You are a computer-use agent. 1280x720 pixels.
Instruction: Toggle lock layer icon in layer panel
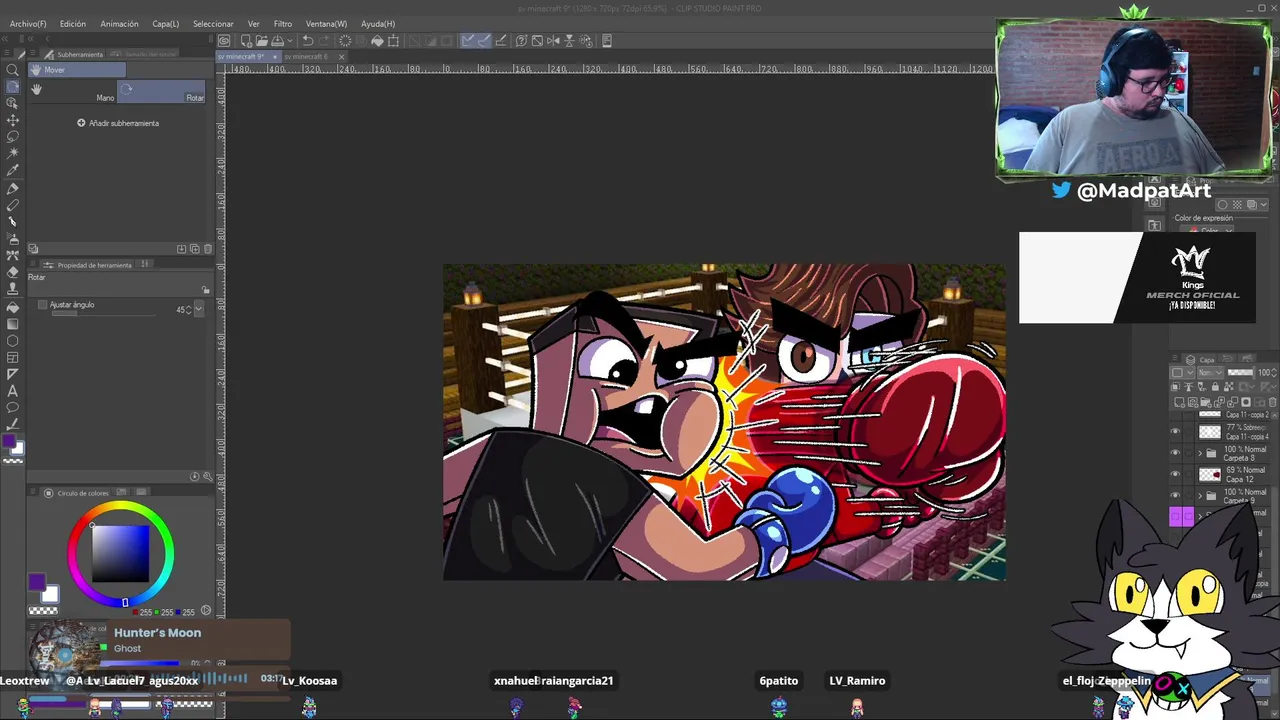(x=1215, y=387)
